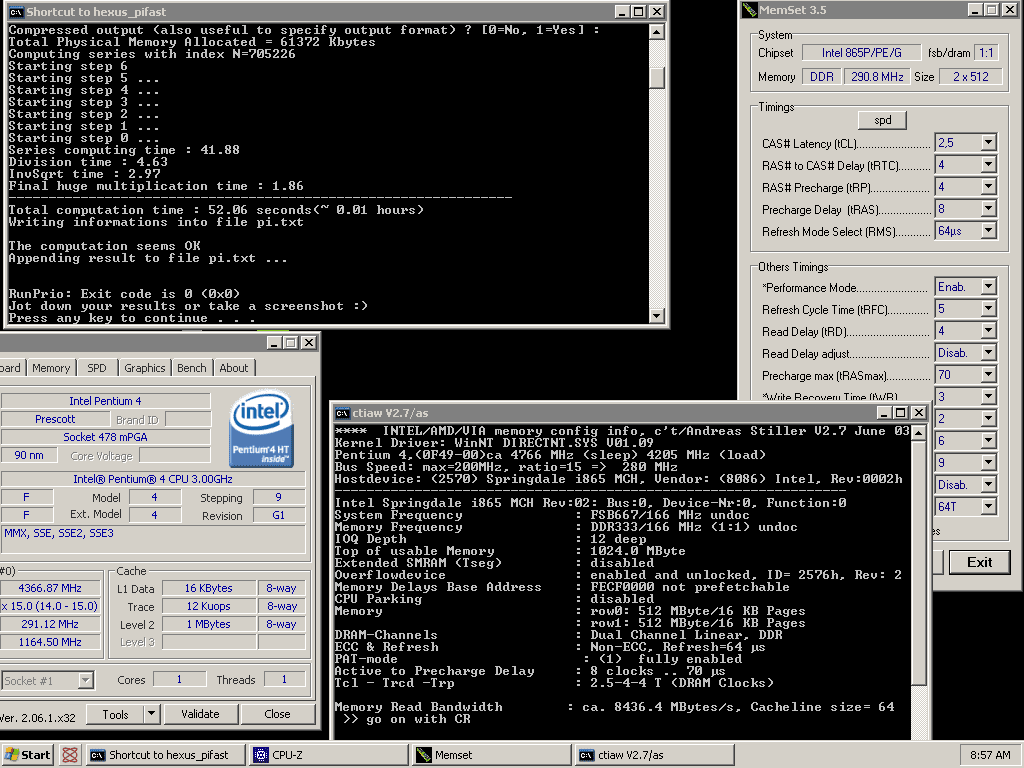Click the ctiaw window title bar icon
Image resolution: width=1024 pixels, height=768 pixels.
point(342,413)
